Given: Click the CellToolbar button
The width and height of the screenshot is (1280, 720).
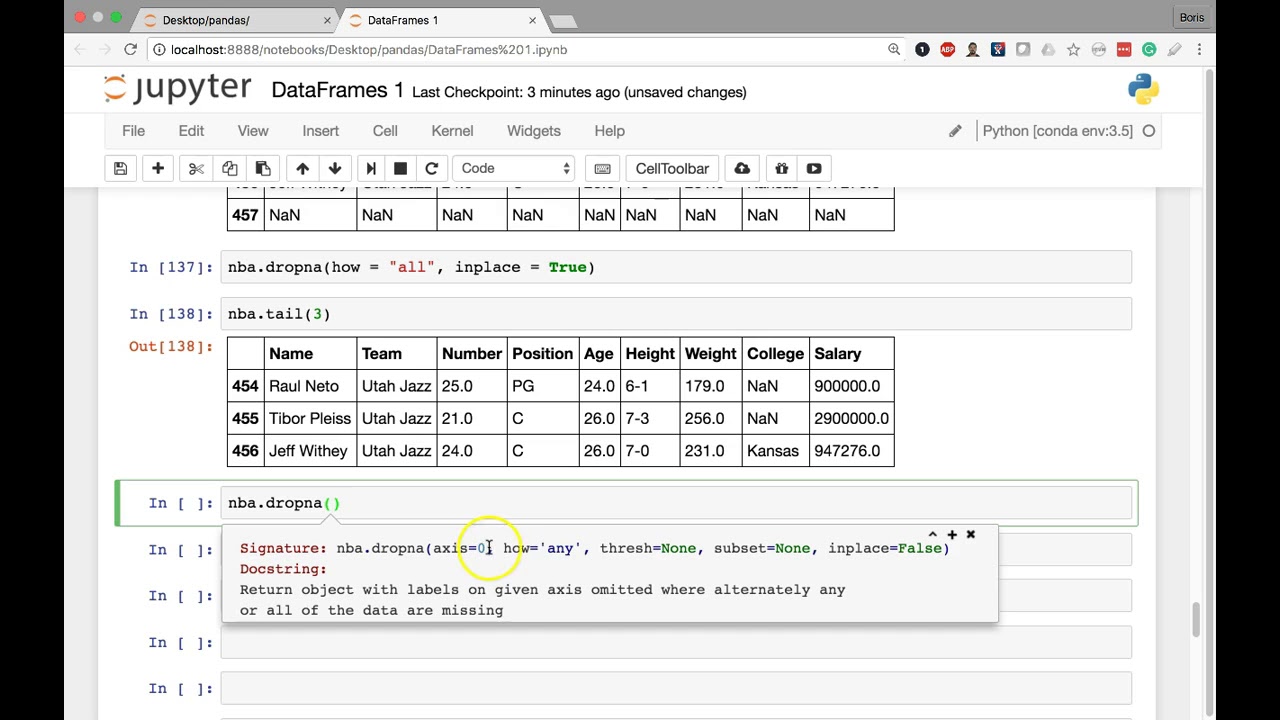Looking at the screenshot, I should tap(672, 168).
